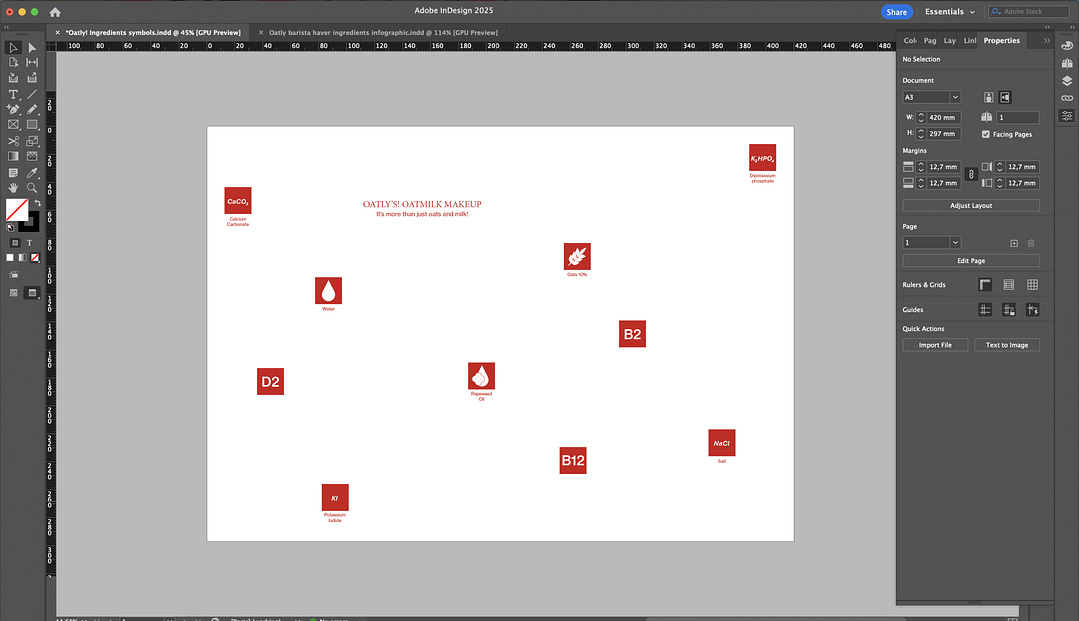Screen dimensions: 1079x621
Task: Uncheck the Facing Pages checkbox
Action: (x=986, y=134)
